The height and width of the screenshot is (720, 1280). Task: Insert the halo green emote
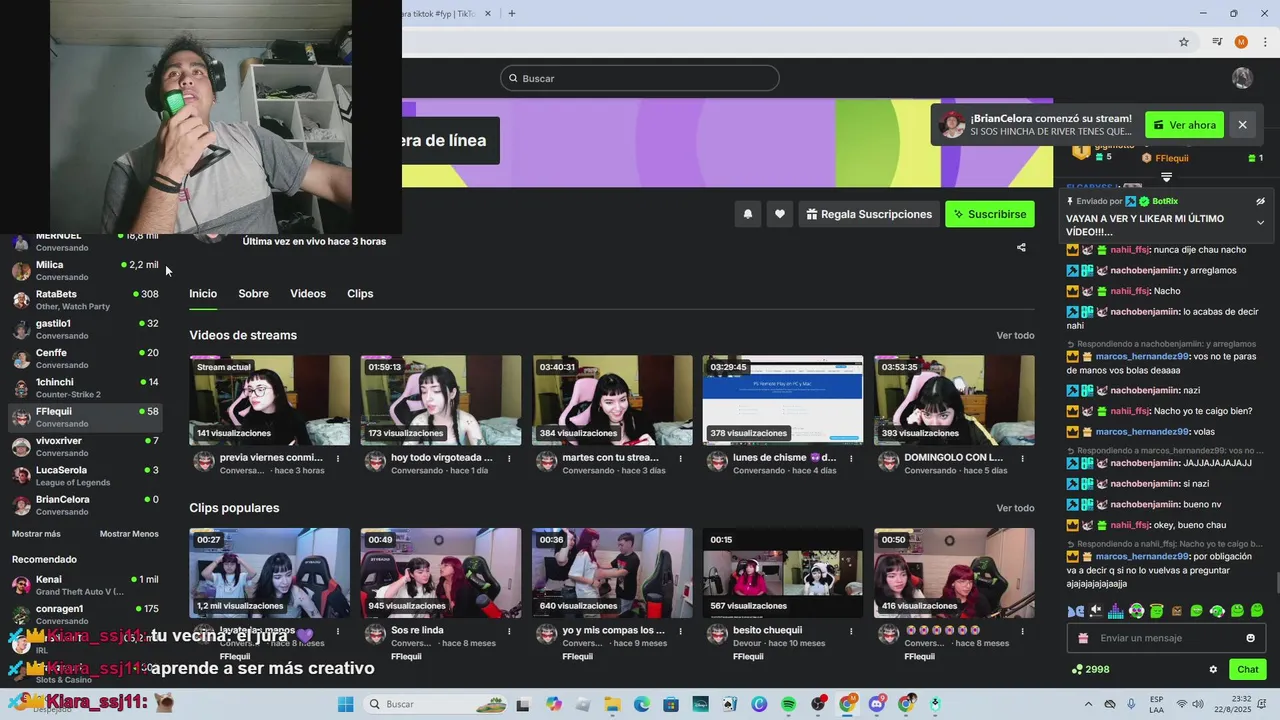pos(1157,611)
